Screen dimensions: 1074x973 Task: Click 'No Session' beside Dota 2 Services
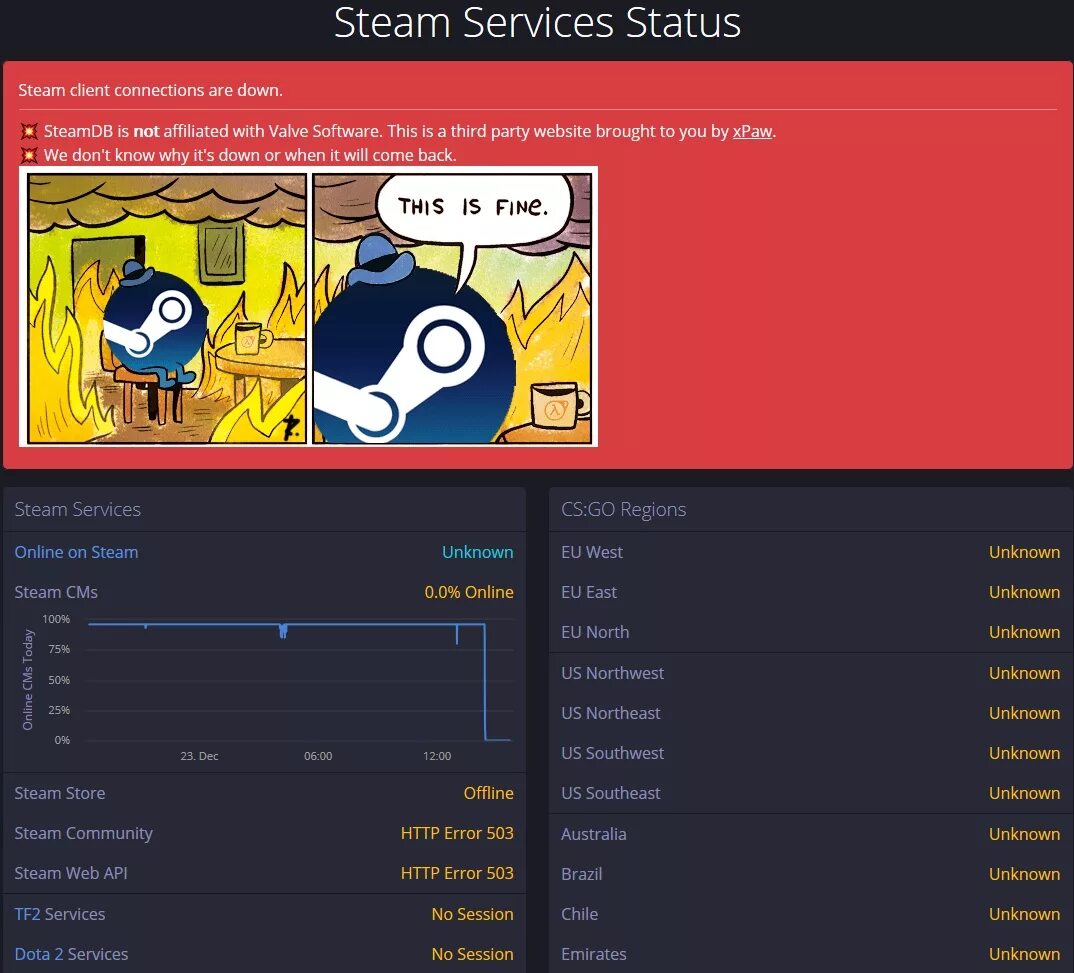point(472,954)
